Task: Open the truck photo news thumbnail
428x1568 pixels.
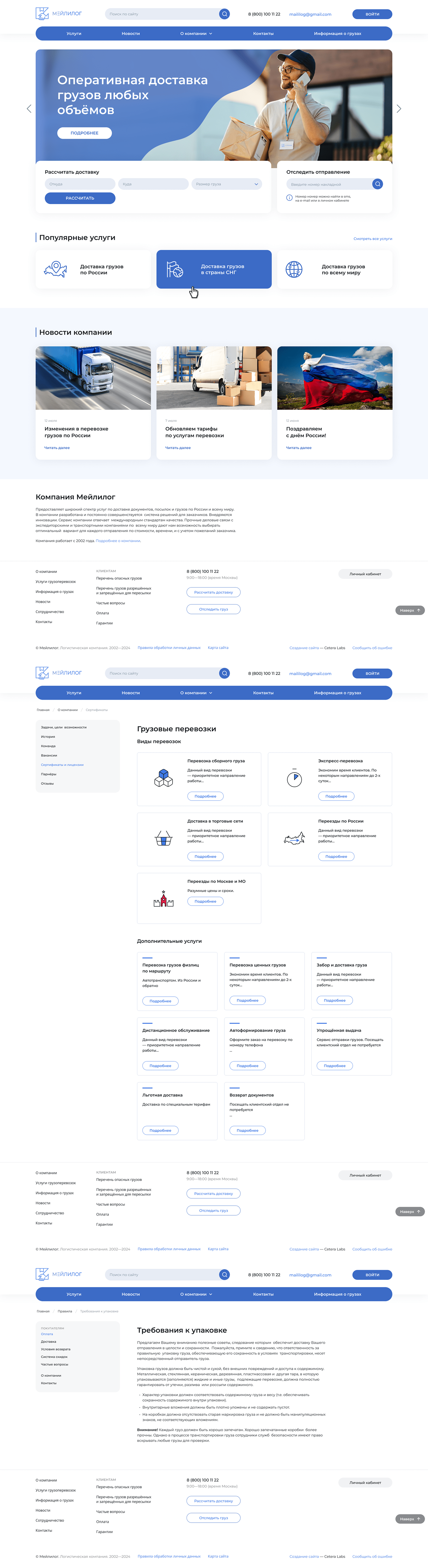Action: pos(93,378)
